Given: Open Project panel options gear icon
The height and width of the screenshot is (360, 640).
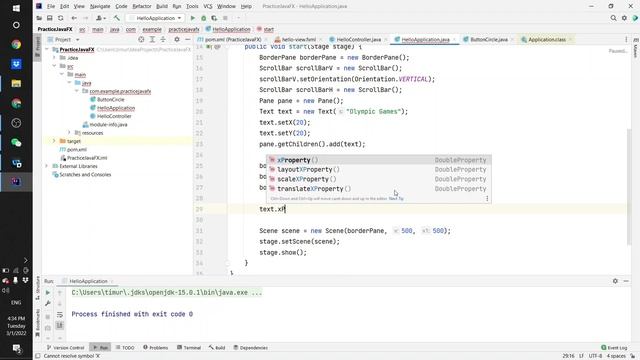Looking at the screenshot, I should [x=177, y=40].
